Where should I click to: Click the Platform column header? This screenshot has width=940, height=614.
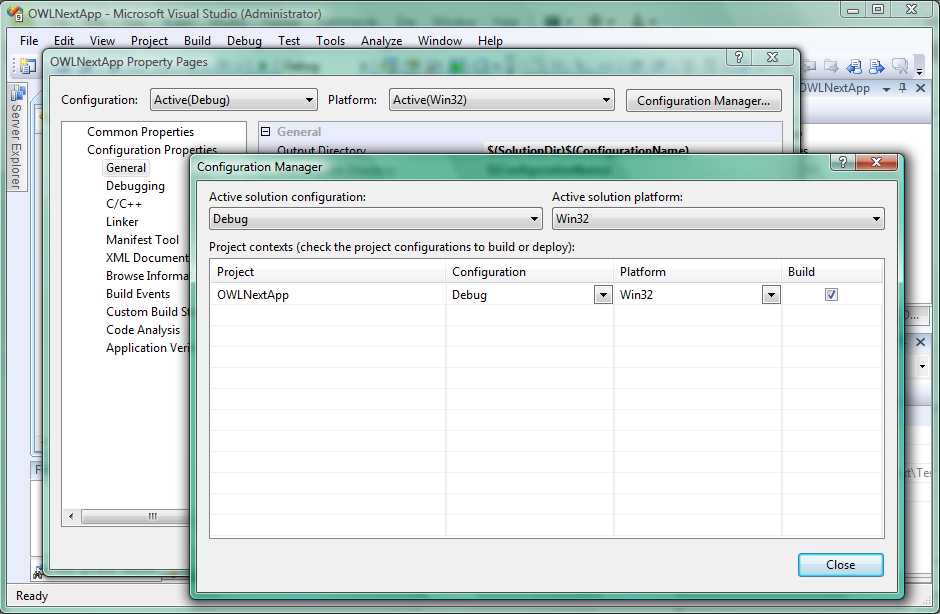697,272
